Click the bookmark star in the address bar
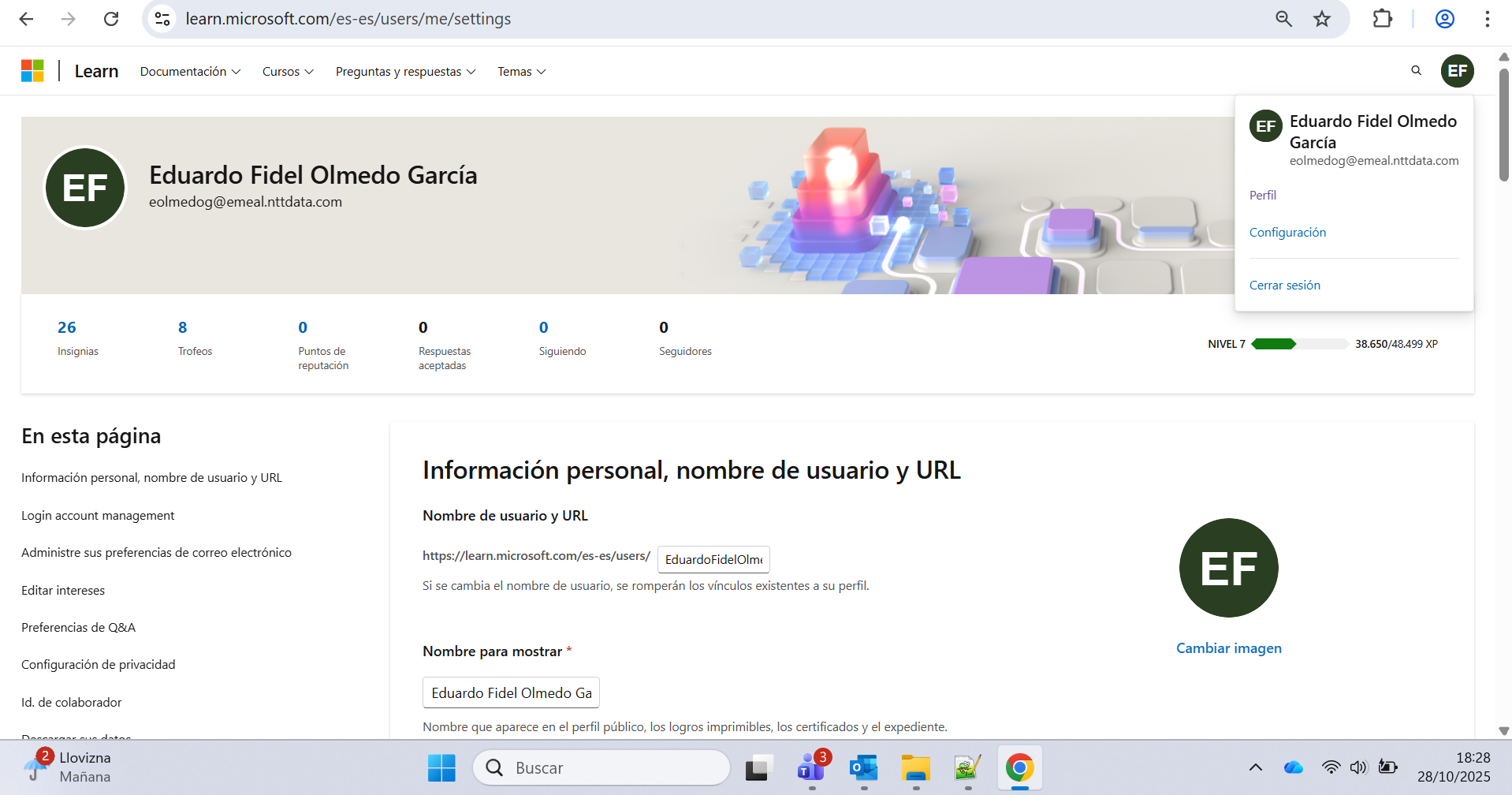Image resolution: width=1512 pixels, height=795 pixels. 1321,18
